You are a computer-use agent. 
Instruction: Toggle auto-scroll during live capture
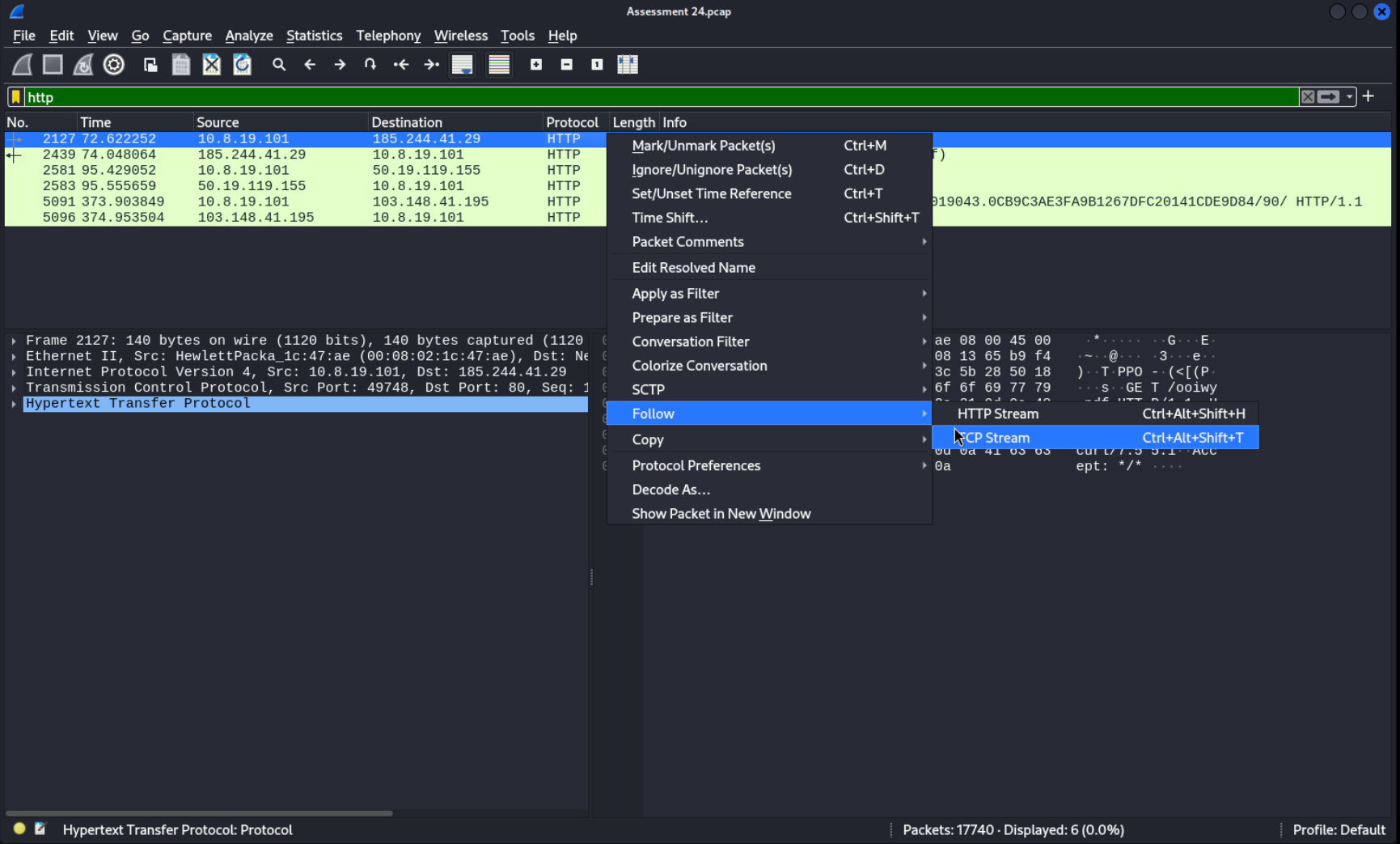(462, 65)
